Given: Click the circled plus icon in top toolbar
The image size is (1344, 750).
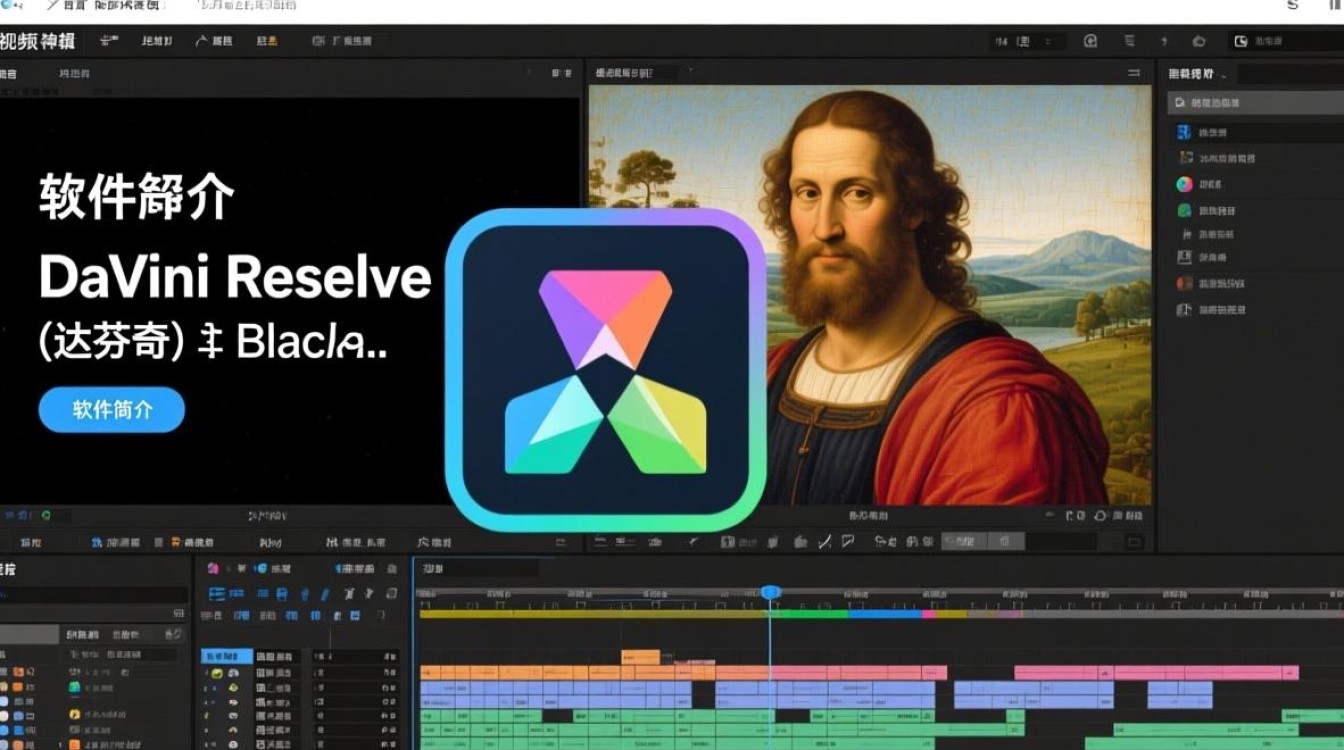Looking at the screenshot, I should tap(1090, 41).
